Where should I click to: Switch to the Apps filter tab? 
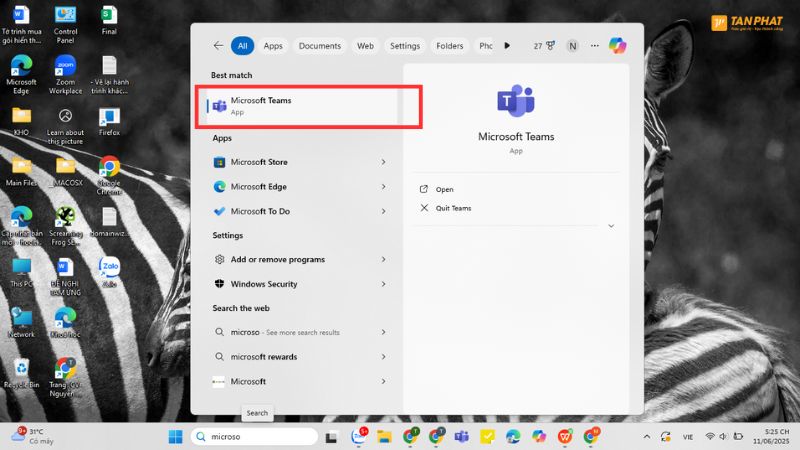point(273,46)
